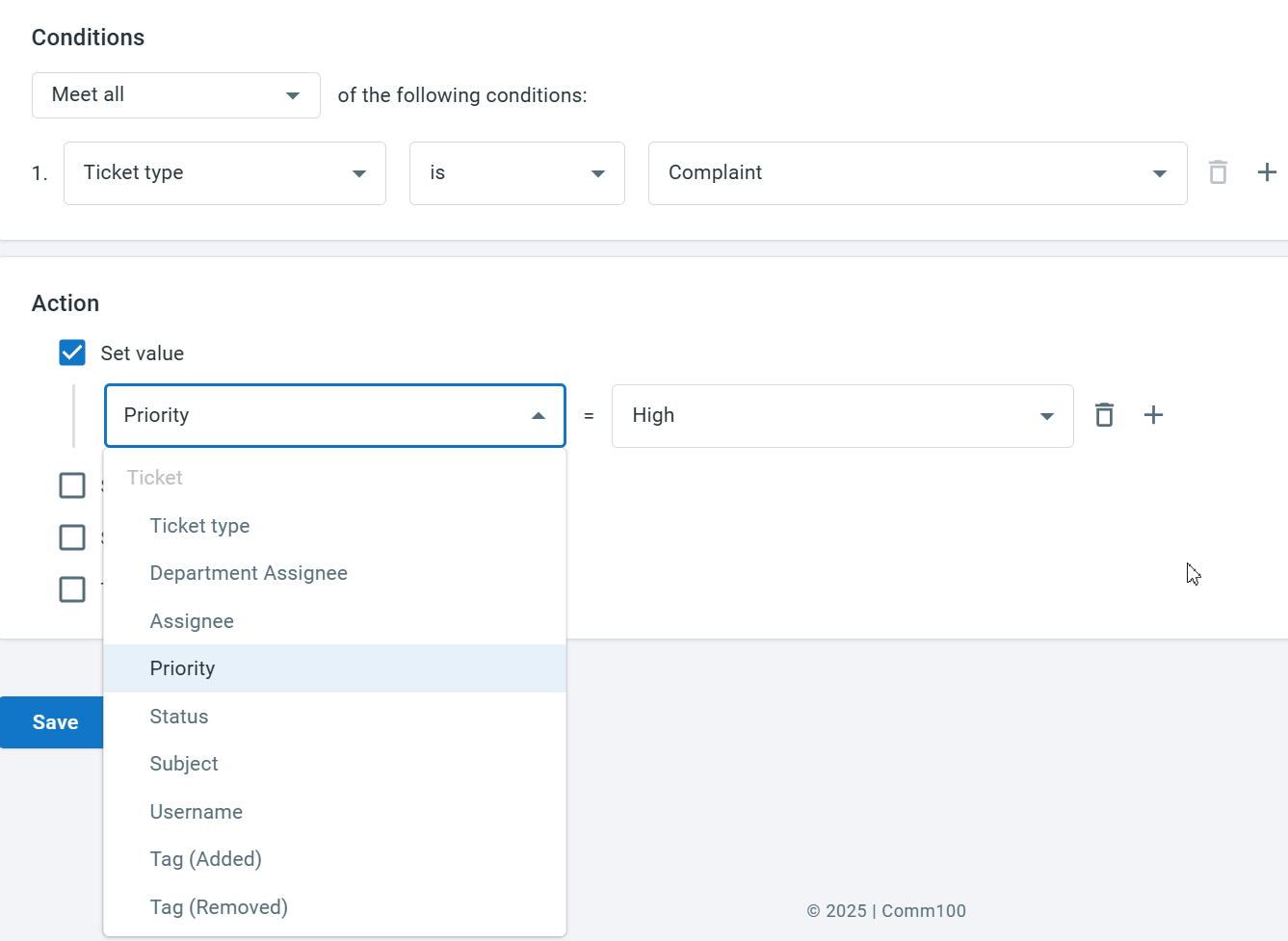Select Username in the field list
1288x941 pixels.
coord(335,812)
